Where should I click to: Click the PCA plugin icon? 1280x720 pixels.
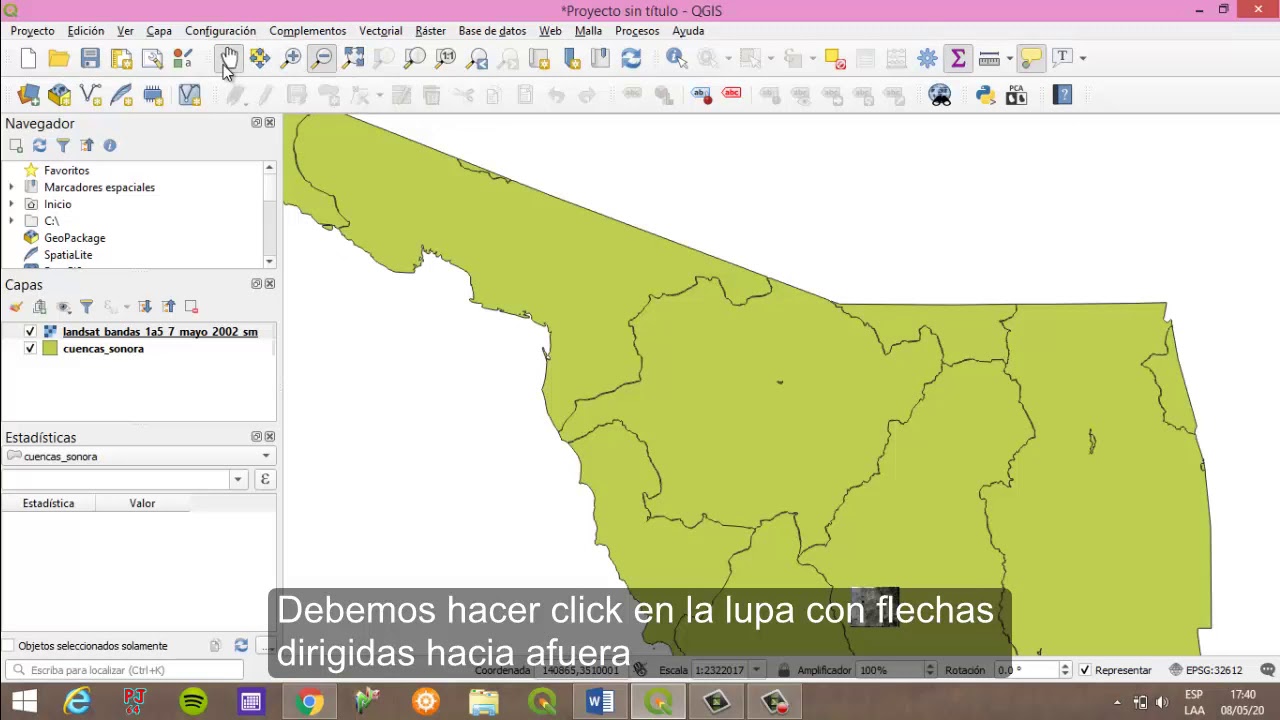point(1016,95)
